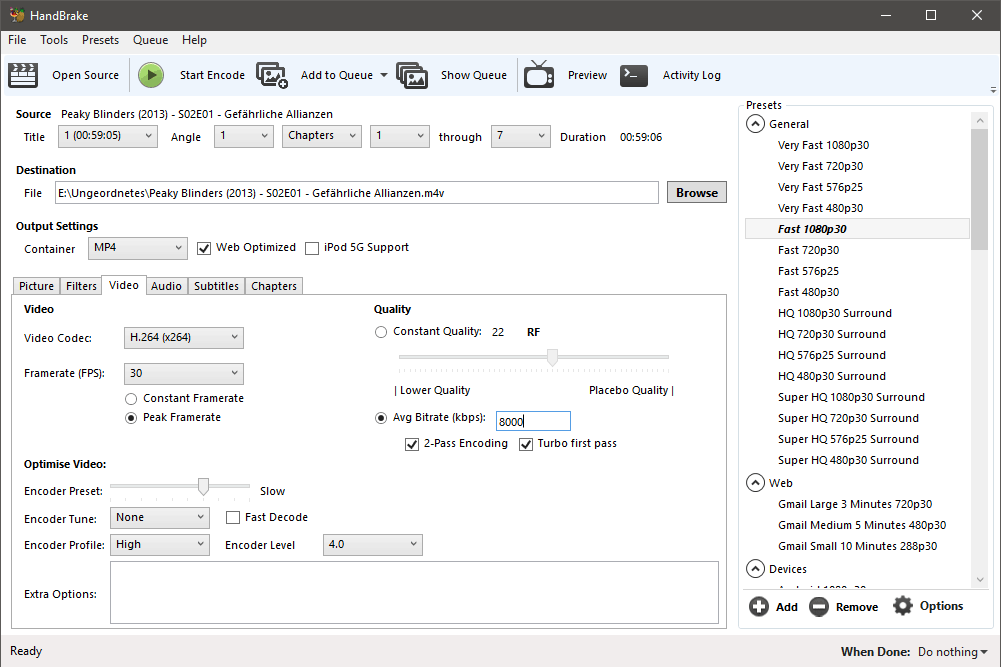The width and height of the screenshot is (1001, 667).
Task: Open the Activity Log terminal icon
Action: (x=634, y=75)
